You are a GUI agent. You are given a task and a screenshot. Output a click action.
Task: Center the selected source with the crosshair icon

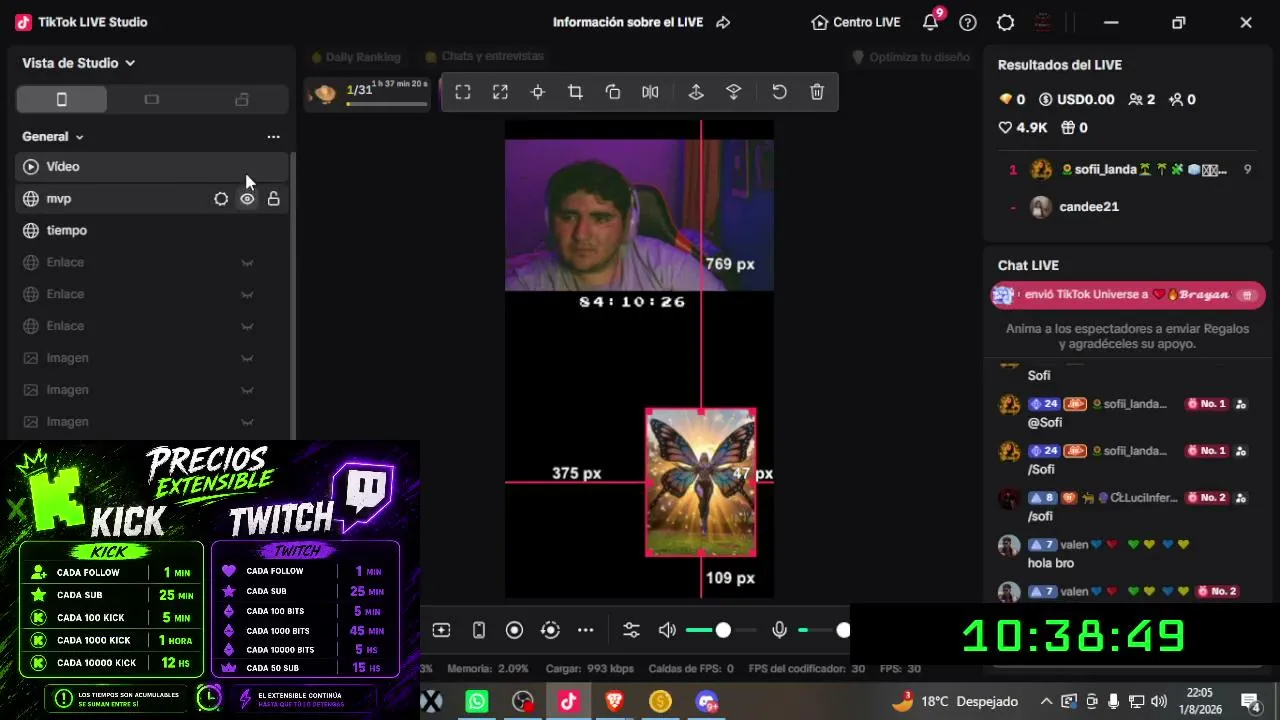538,92
